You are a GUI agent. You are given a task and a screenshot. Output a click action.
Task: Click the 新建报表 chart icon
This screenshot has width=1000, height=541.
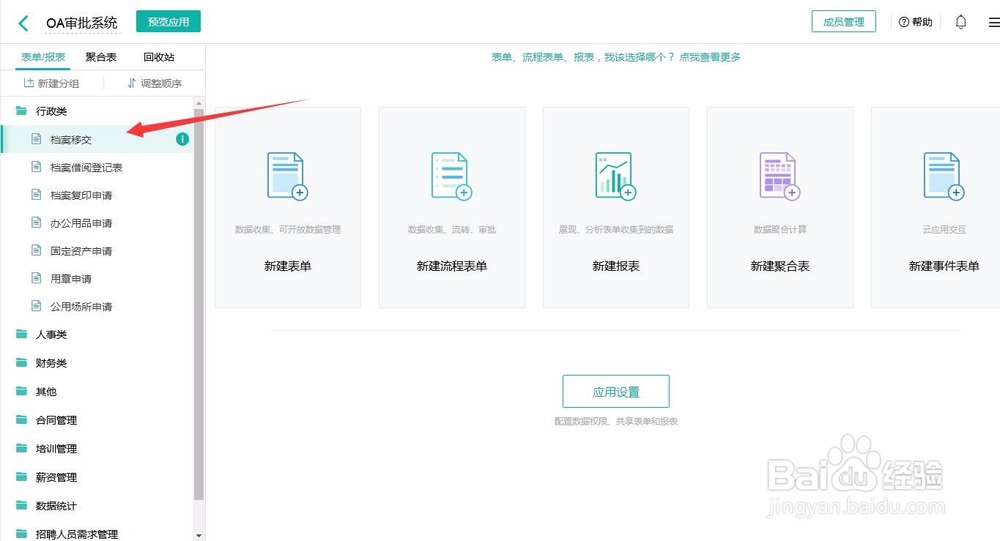pyautogui.click(x=615, y=176)
